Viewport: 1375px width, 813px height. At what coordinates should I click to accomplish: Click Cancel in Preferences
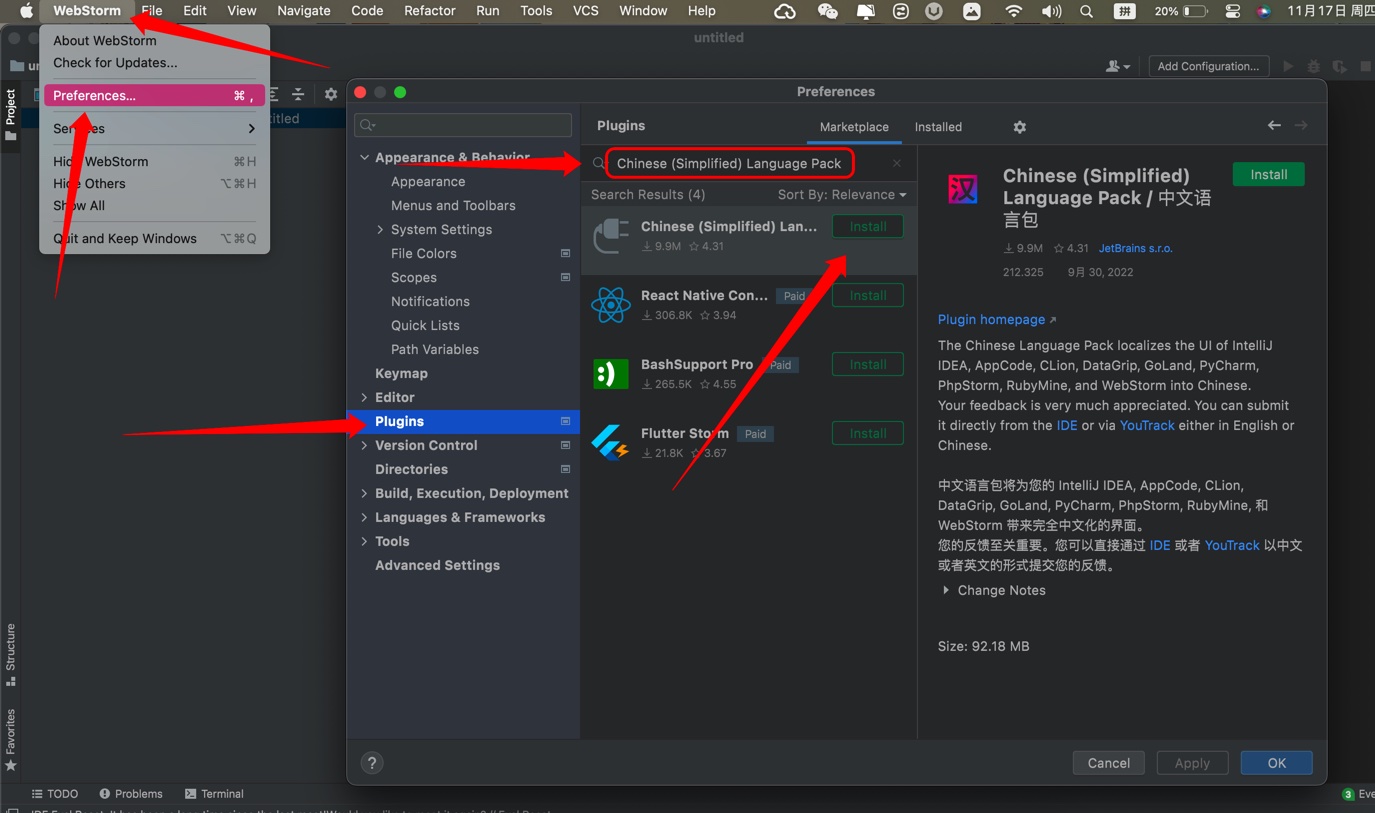click(1109, 763)
